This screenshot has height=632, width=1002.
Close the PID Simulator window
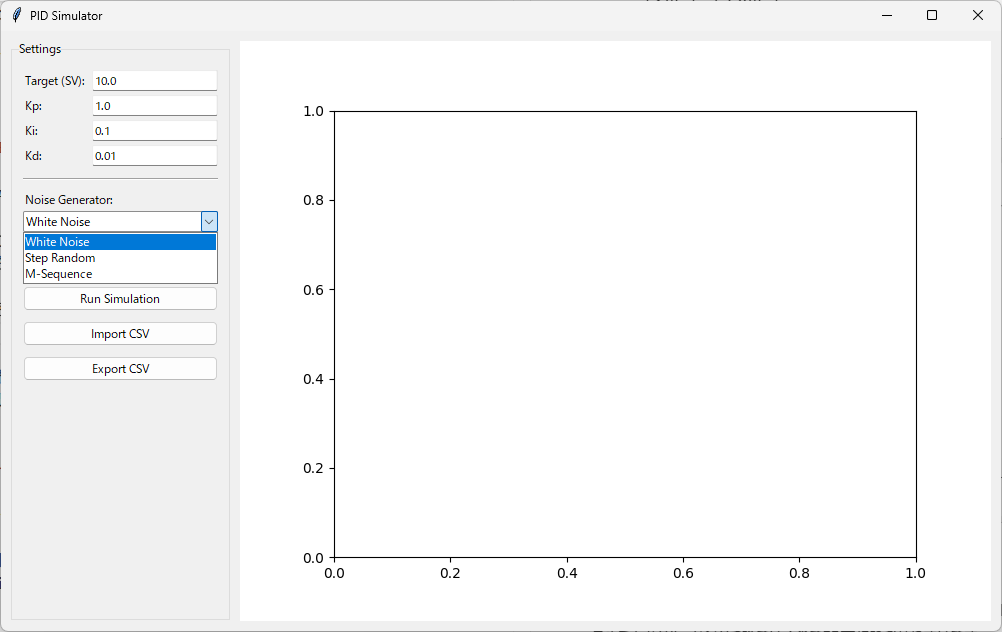point(978,15)
